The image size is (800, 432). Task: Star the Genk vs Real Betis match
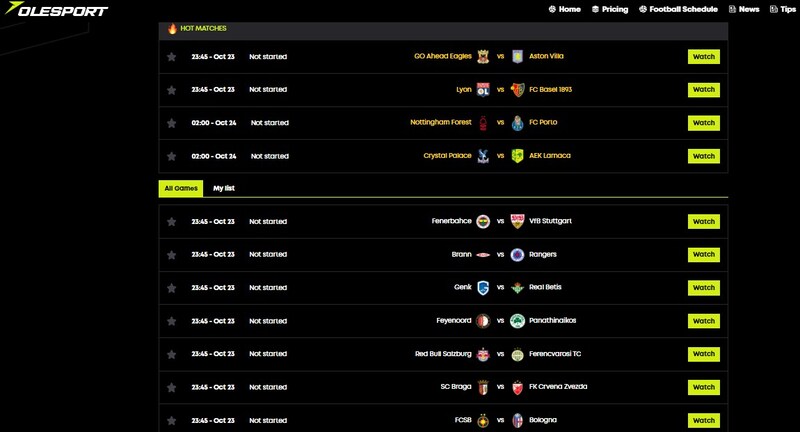pyautogui.click(x=171, y=288)
